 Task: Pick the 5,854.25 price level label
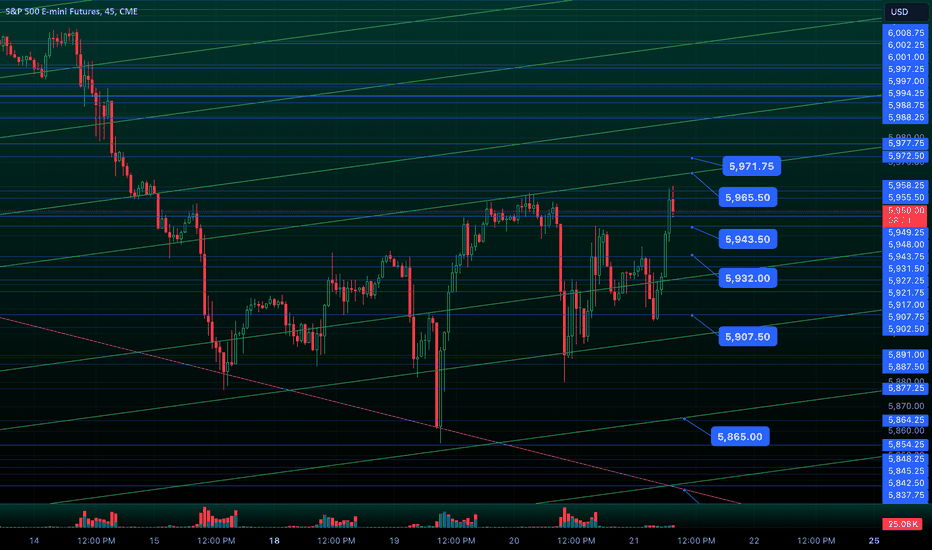[x=906, y=445]
